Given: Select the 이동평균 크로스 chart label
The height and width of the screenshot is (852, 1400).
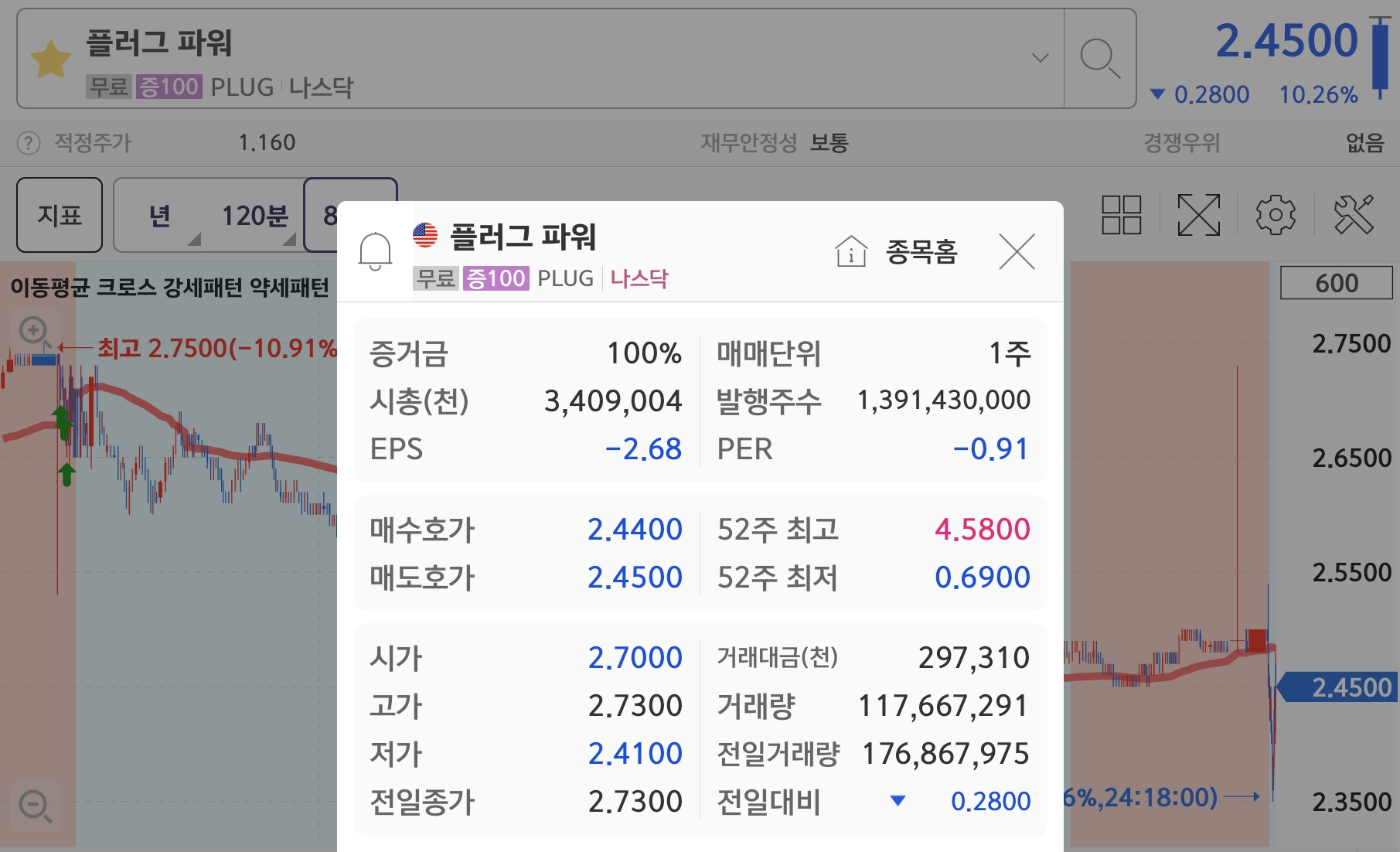Looking at the screenshot, I should pos(83,288).
